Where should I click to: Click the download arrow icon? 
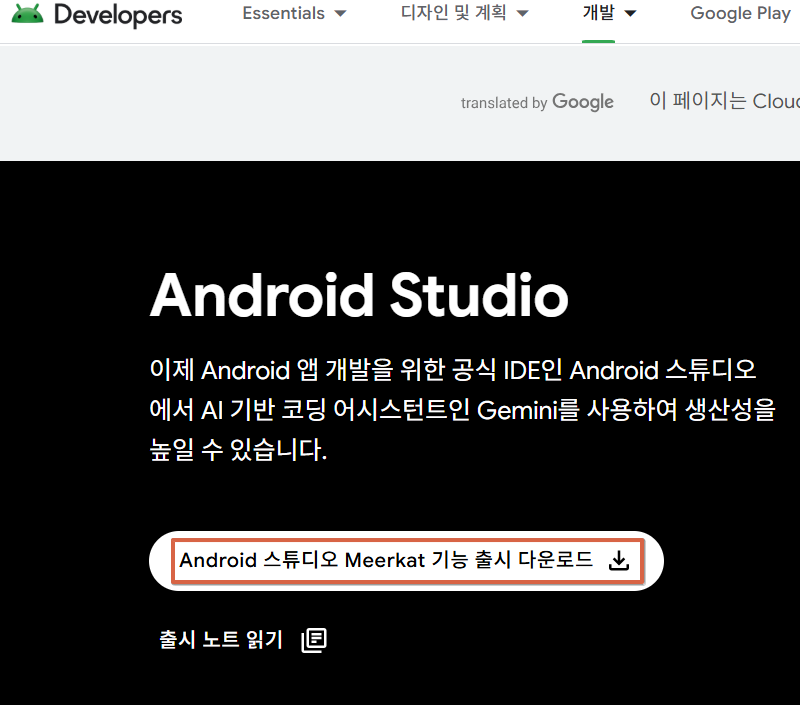[x=619, y=561]
